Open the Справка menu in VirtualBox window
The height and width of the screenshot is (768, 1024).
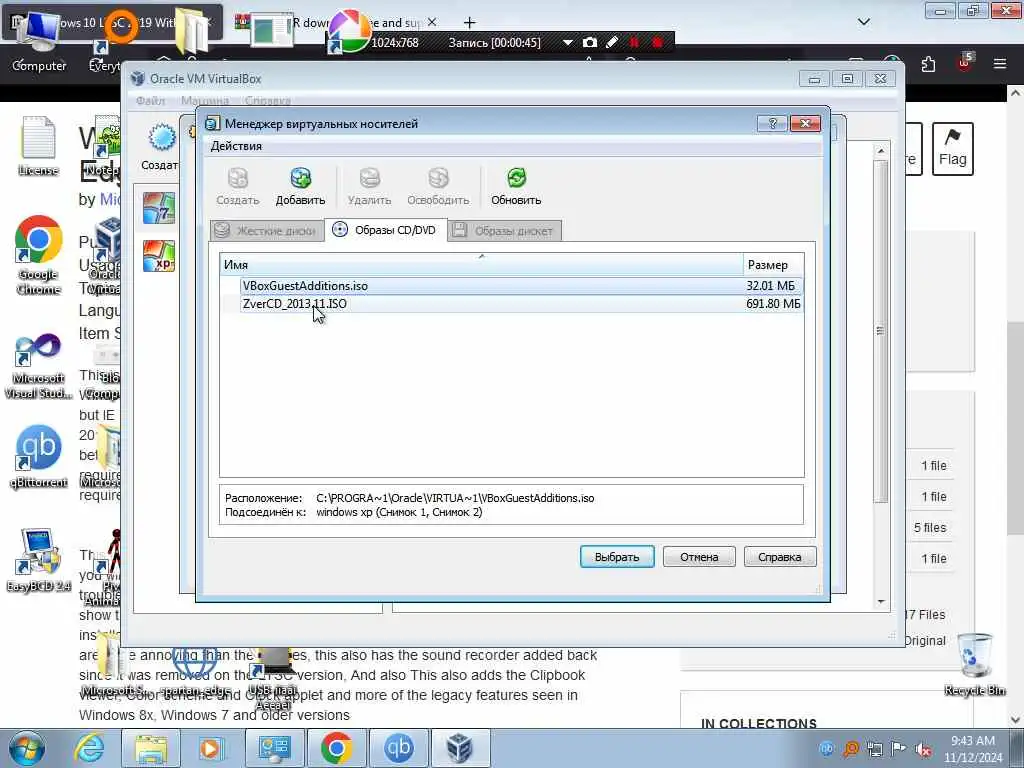(x=268, y=101)
